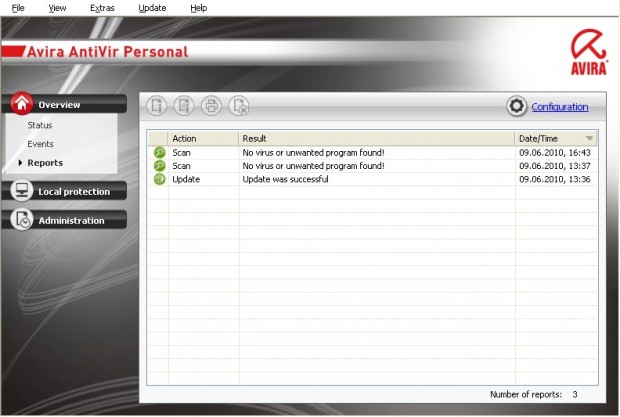The height and width of the screenshot is (417, 620).
Task: Click 'No virus or unwanted program found!' at 16:43
Action: point(313,152)
